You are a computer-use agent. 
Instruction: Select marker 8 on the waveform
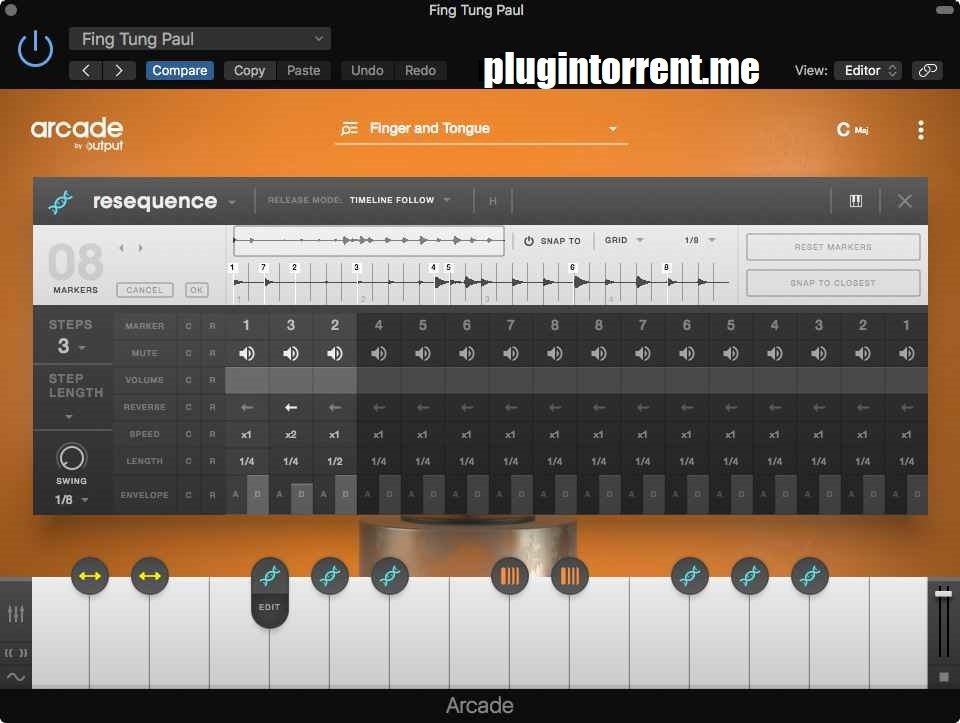tap(666, 268)
